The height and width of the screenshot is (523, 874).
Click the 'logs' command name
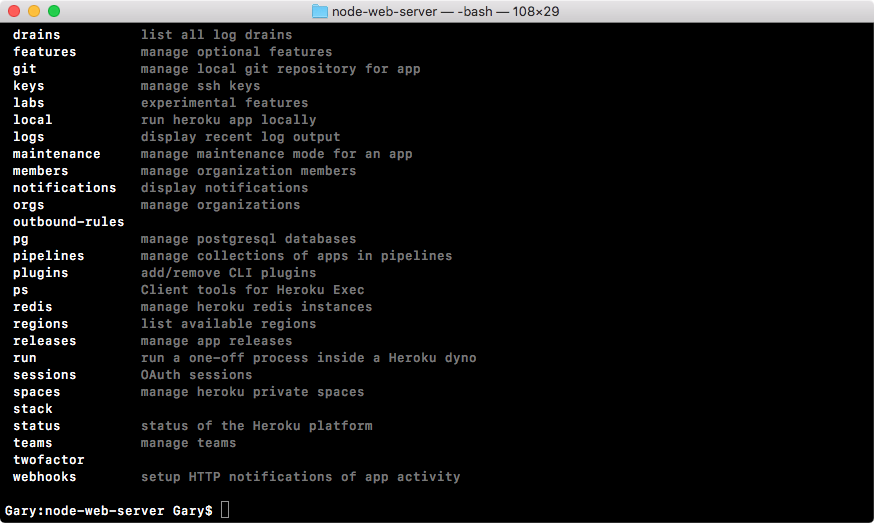28,137
